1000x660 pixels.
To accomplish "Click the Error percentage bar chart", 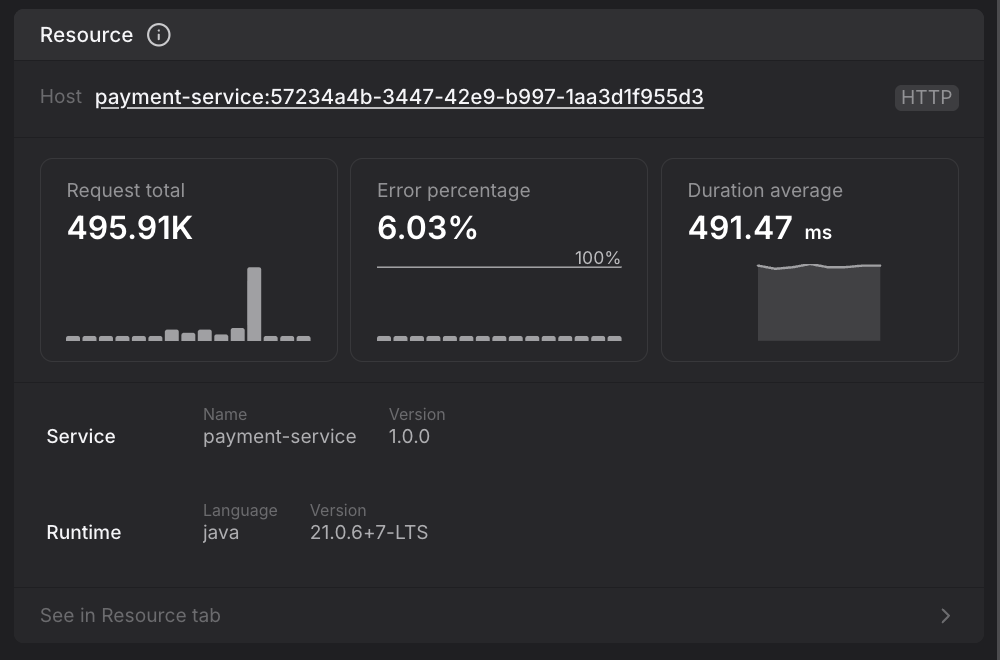I will 499,338.
